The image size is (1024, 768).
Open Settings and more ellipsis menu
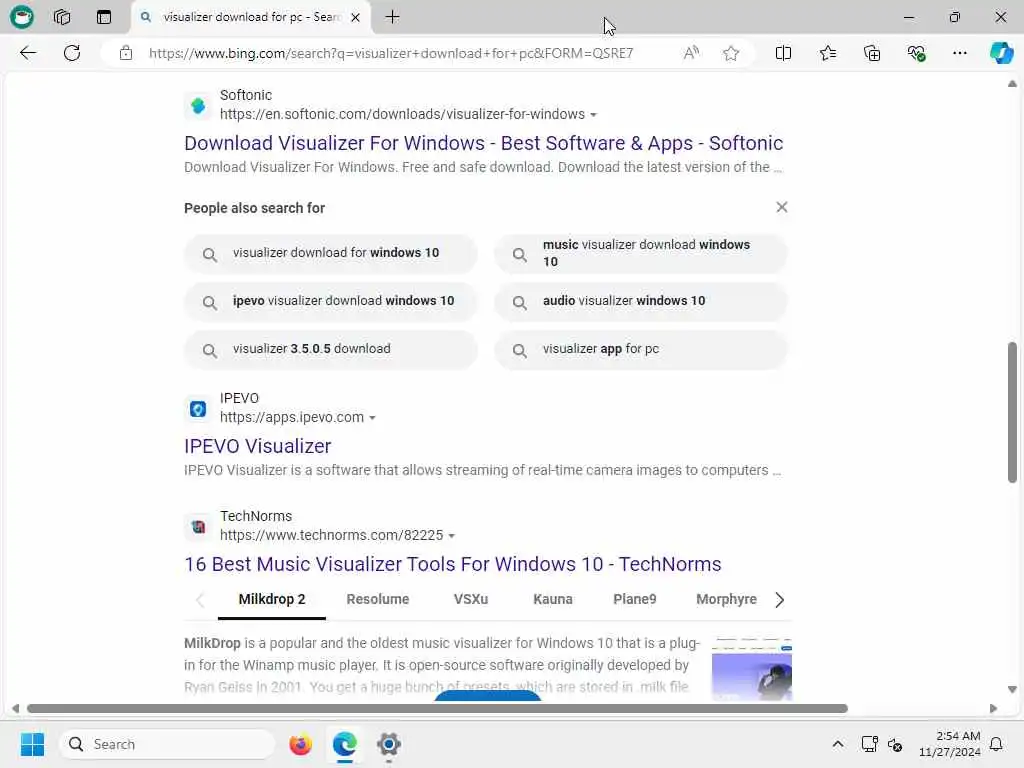coord(959,53)
